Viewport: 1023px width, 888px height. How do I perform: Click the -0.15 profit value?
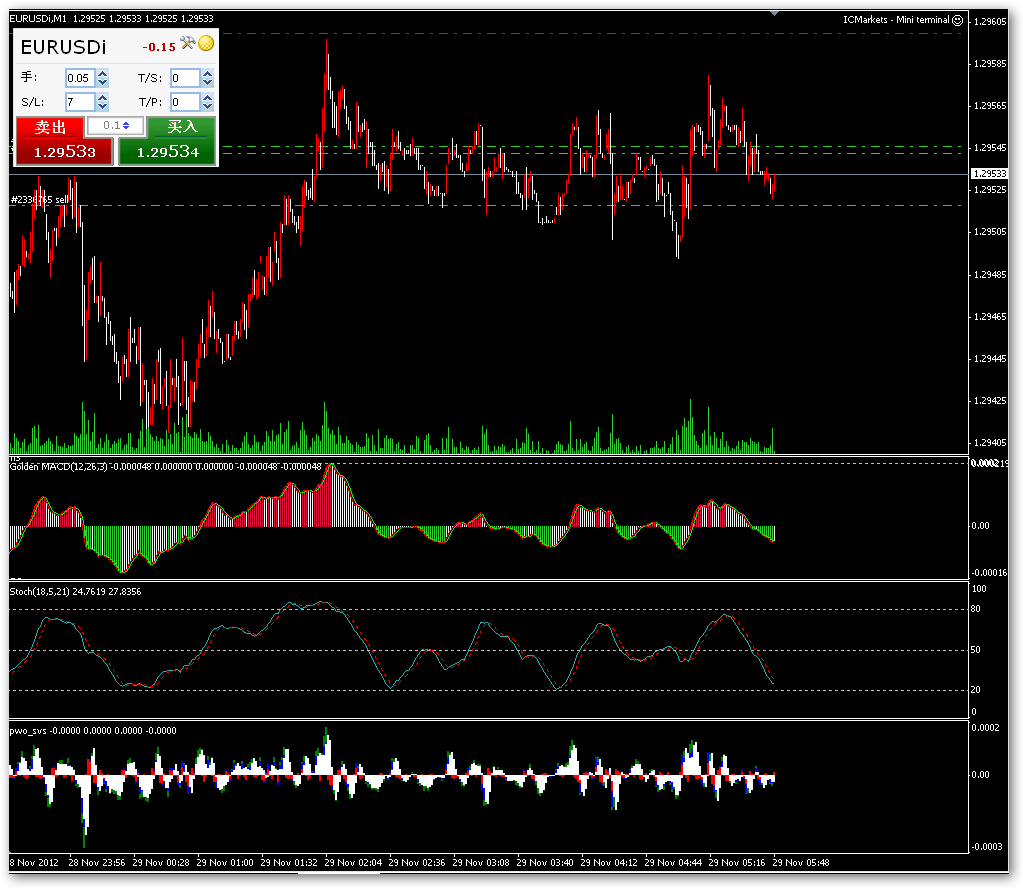[159, 47]
